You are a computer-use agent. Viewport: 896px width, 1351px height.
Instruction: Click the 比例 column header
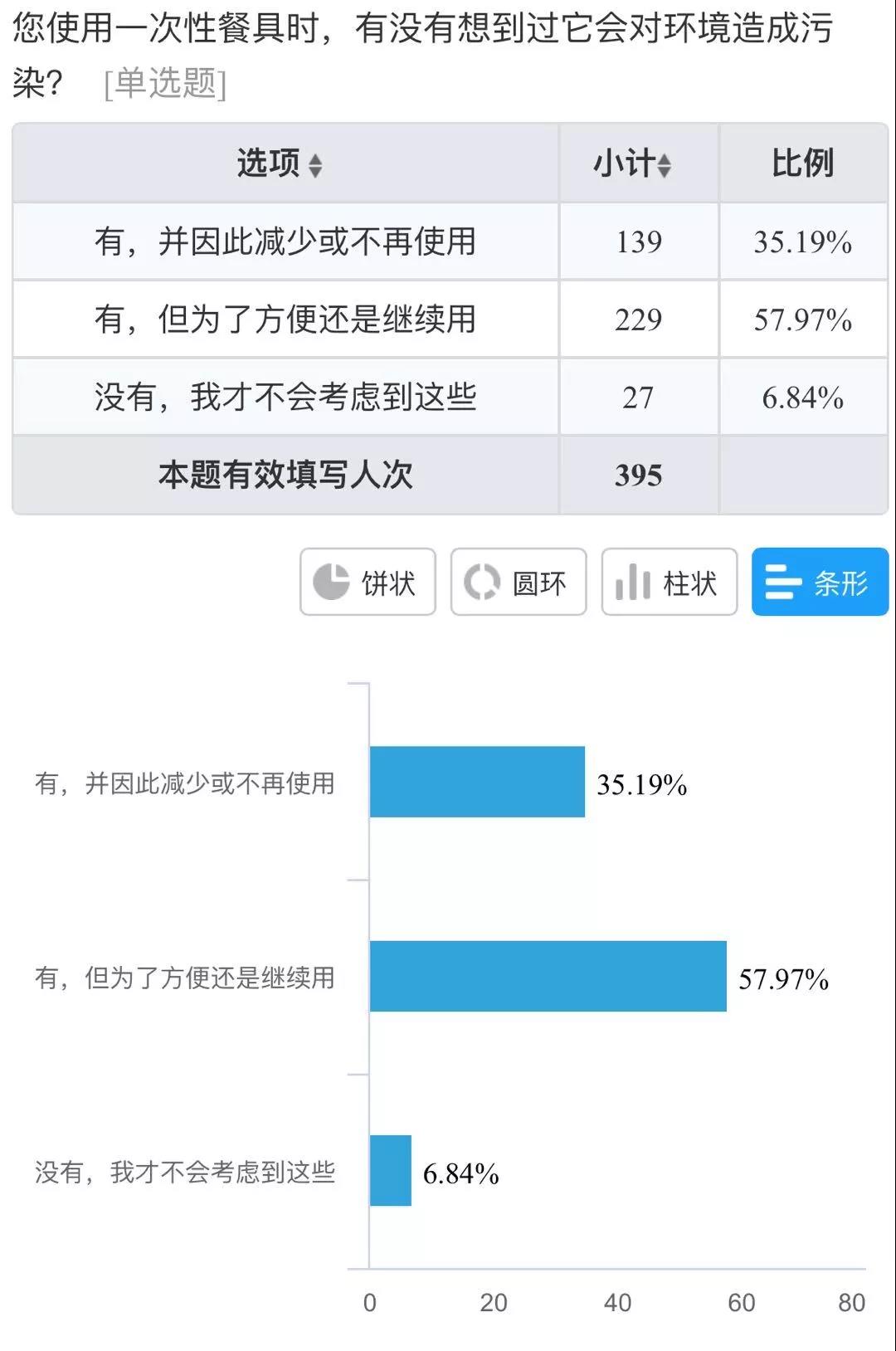pos(802,163)
